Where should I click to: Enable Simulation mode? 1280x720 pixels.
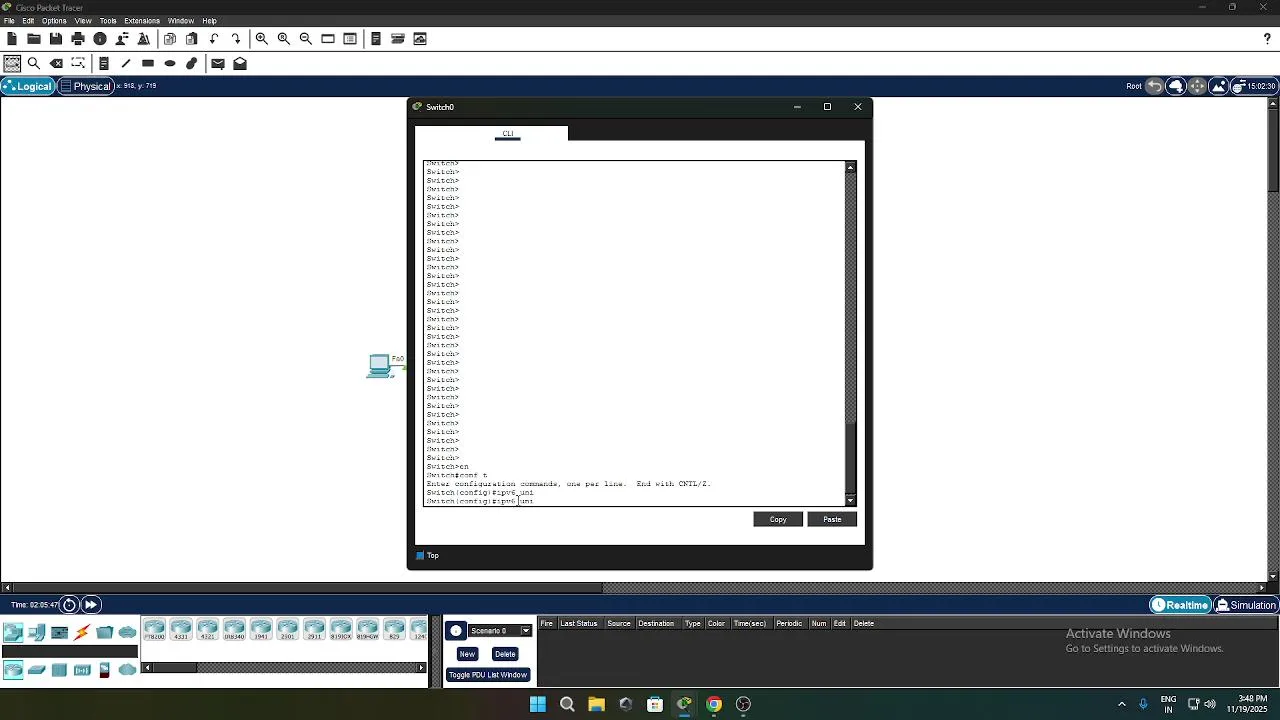(1246, 605)
